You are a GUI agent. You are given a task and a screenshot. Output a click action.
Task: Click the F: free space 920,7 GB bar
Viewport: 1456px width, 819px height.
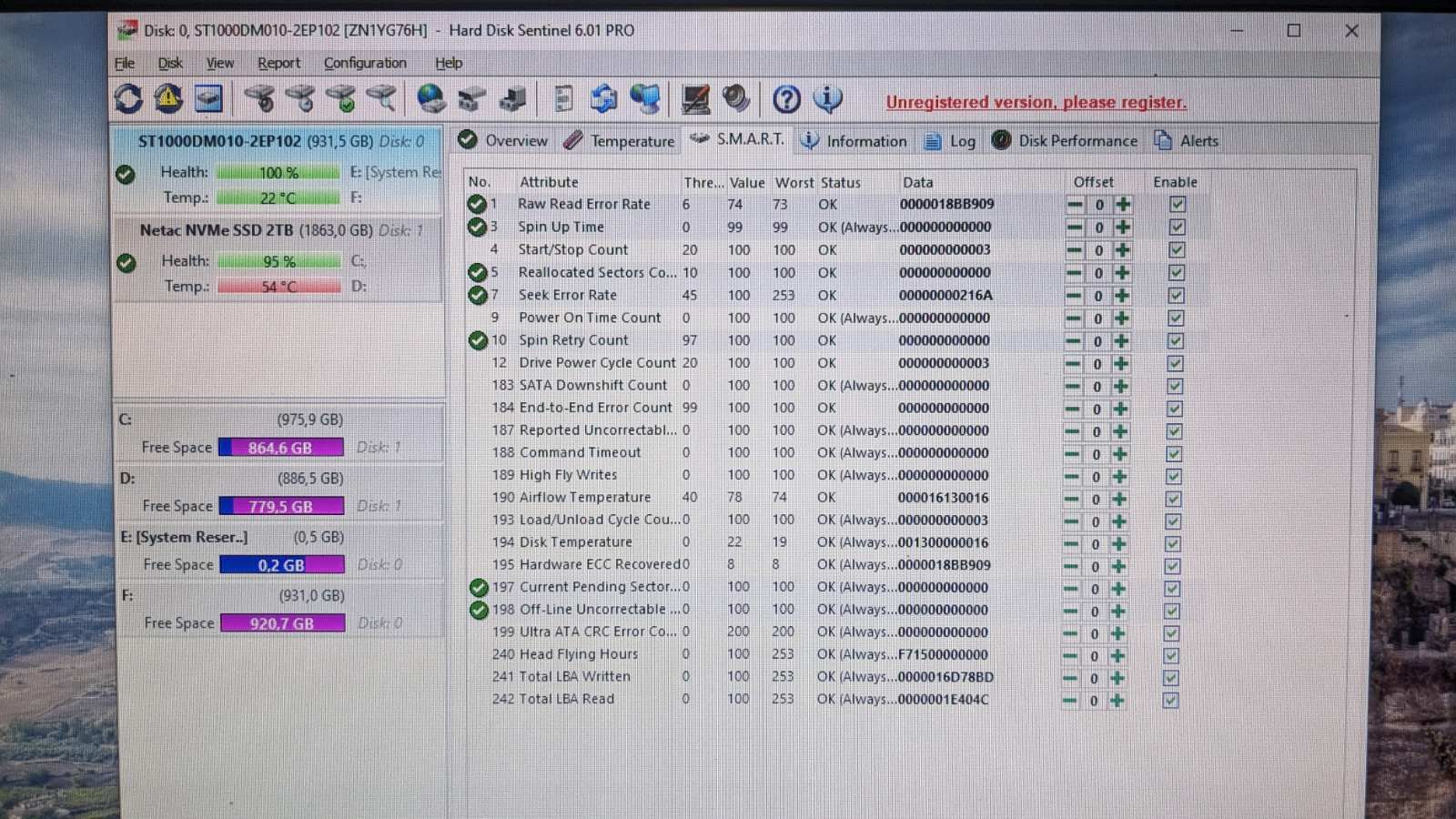(283, 623)
